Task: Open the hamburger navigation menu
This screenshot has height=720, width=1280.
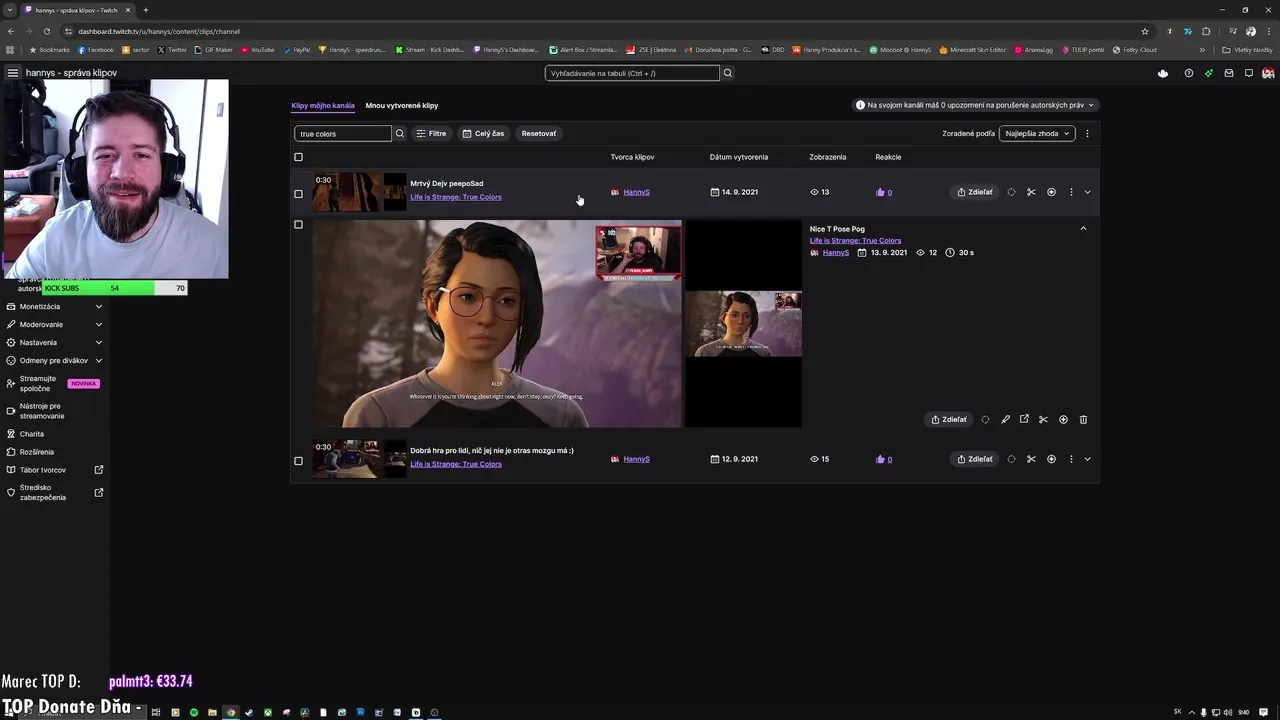Action: 13,73
